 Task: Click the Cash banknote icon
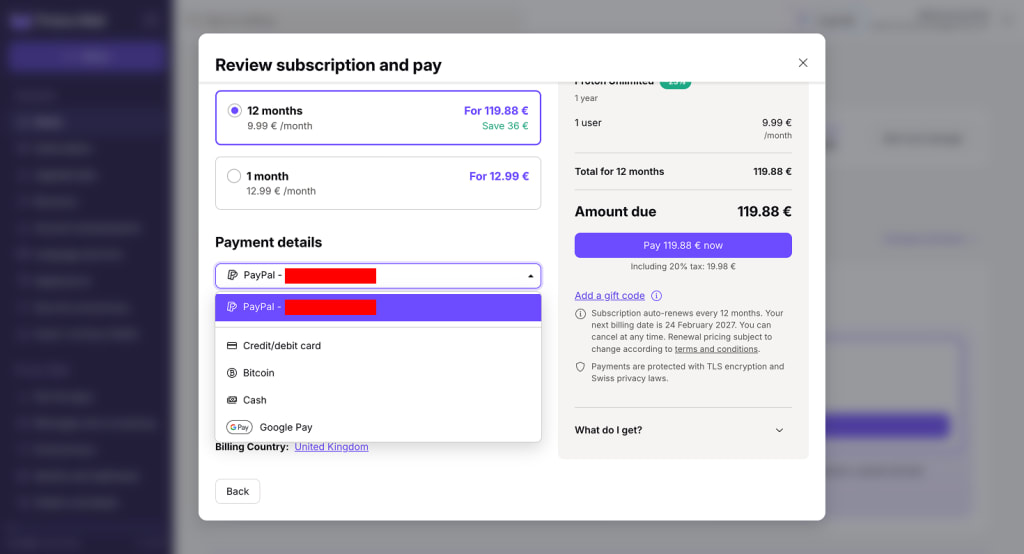232,400
